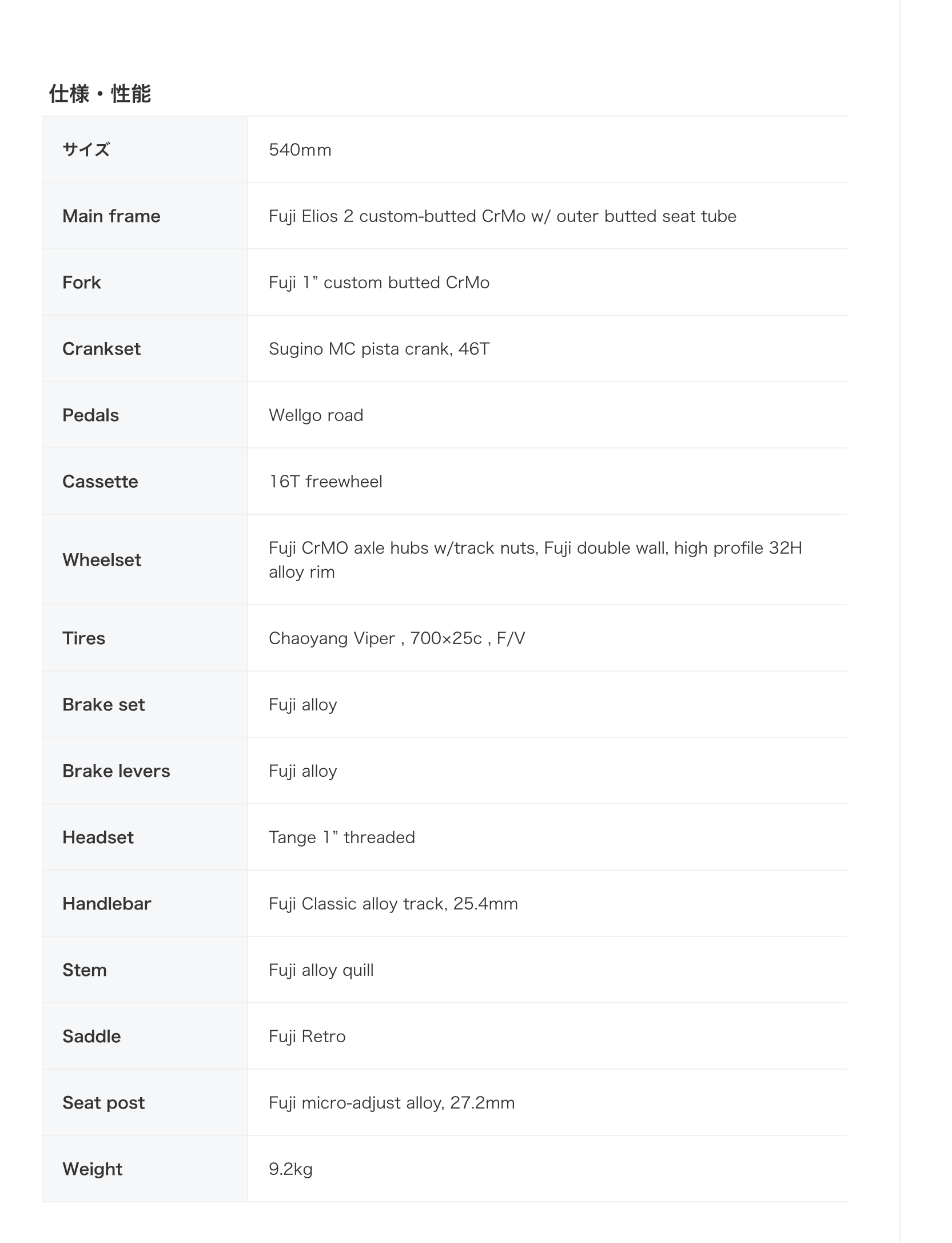Click the Brake set label
This screenshot has width=952, height=1243.
click(103, 705)
